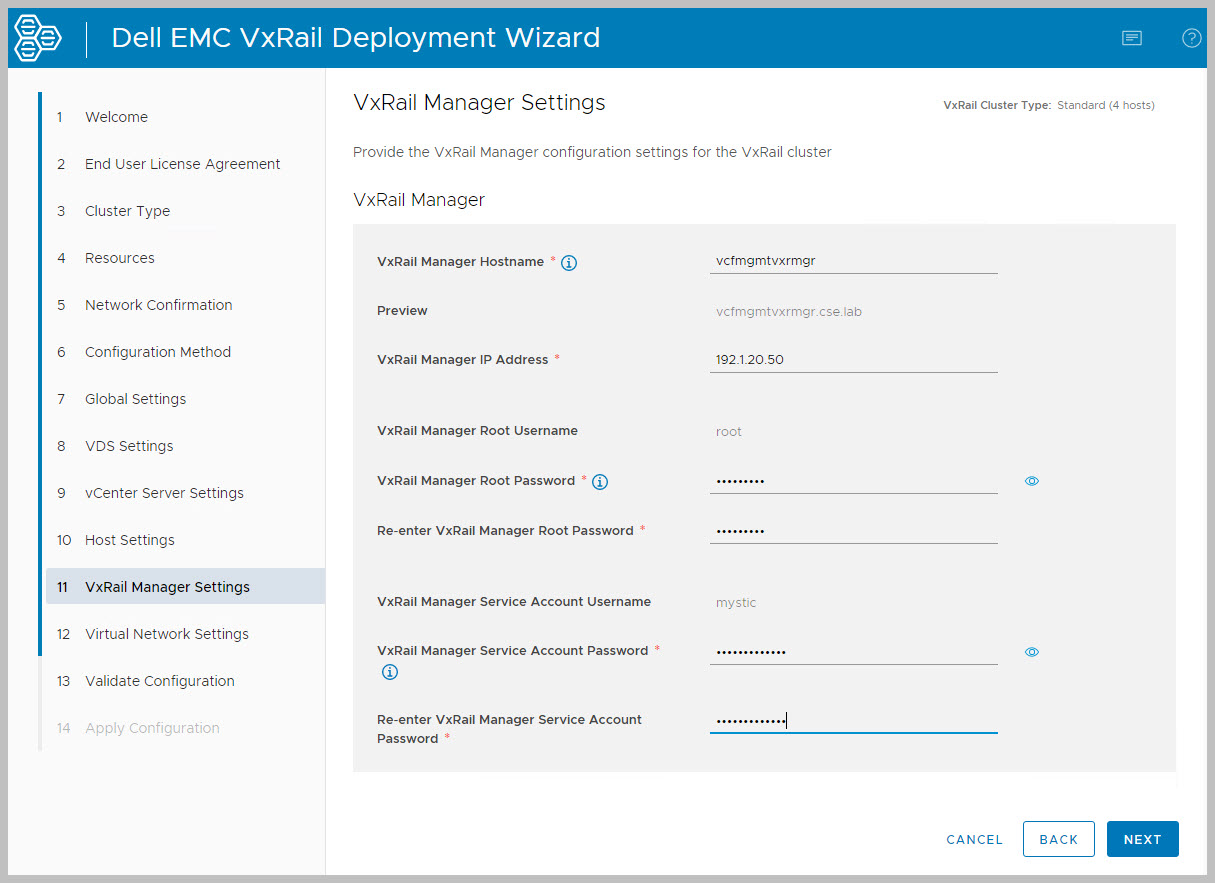Open the feedback message icon in header
Image resolution: width=1215 pixels, height=883 pixels.
pos(1132,38)
